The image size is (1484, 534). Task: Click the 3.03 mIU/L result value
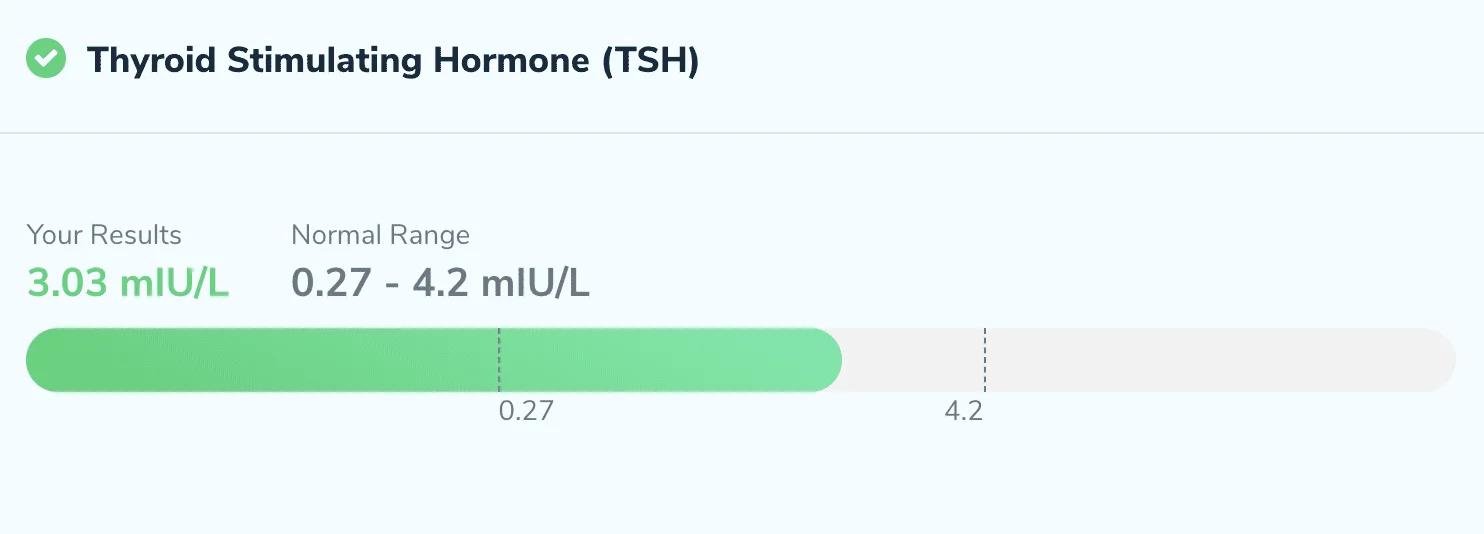tap(128, 283)
